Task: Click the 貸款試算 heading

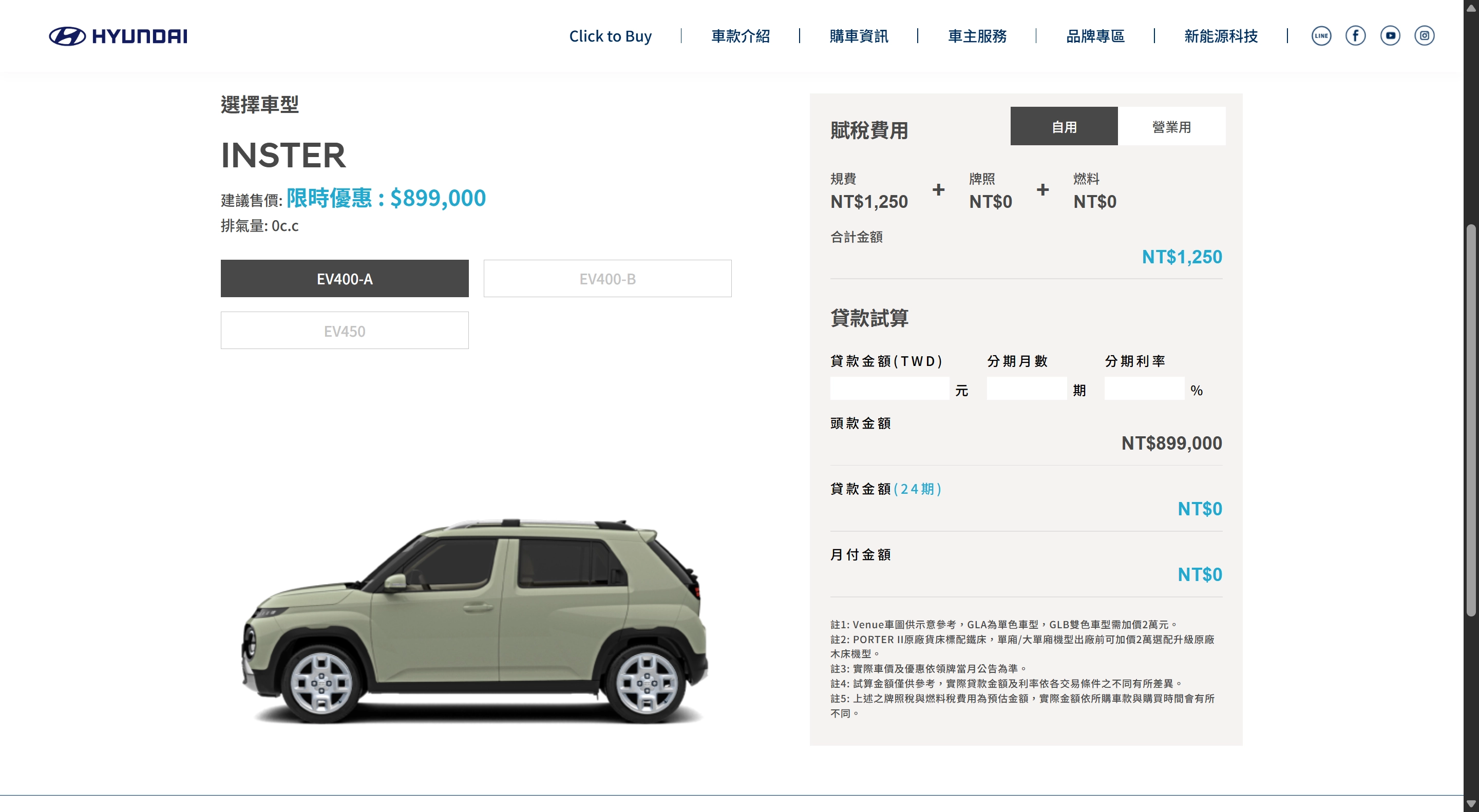Action: click(869, 318)
